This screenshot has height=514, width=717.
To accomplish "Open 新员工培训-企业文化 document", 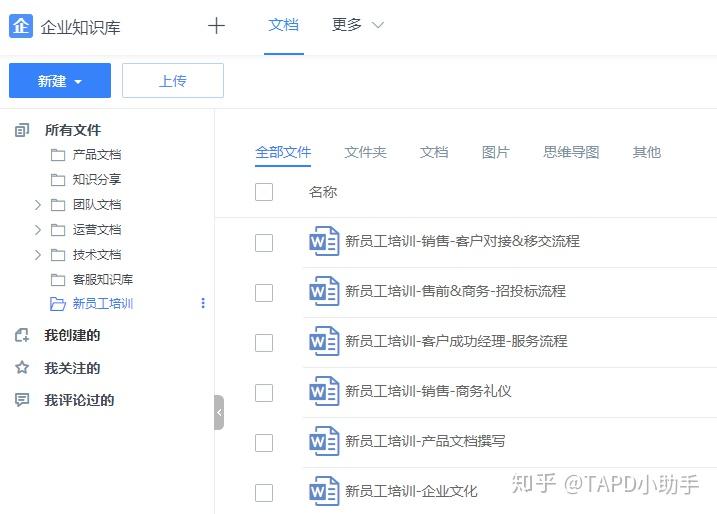I will (x=411, y=491).
